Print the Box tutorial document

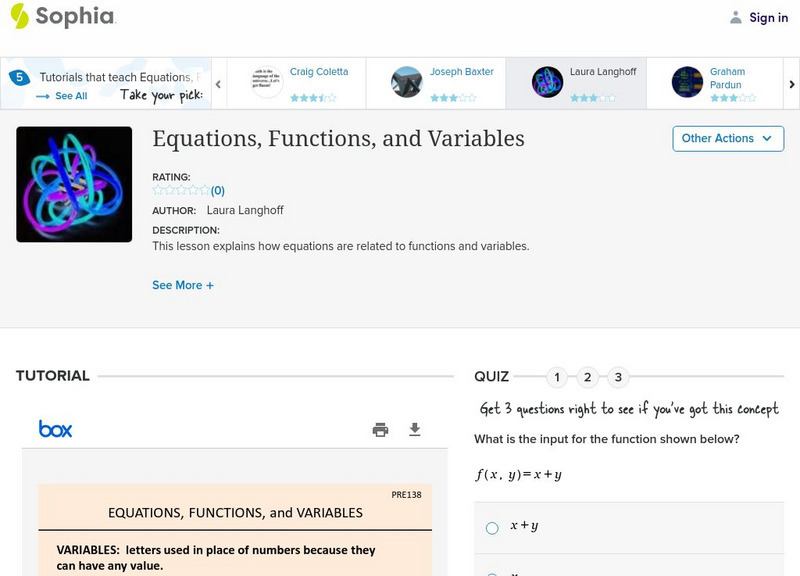coord(380,430)
